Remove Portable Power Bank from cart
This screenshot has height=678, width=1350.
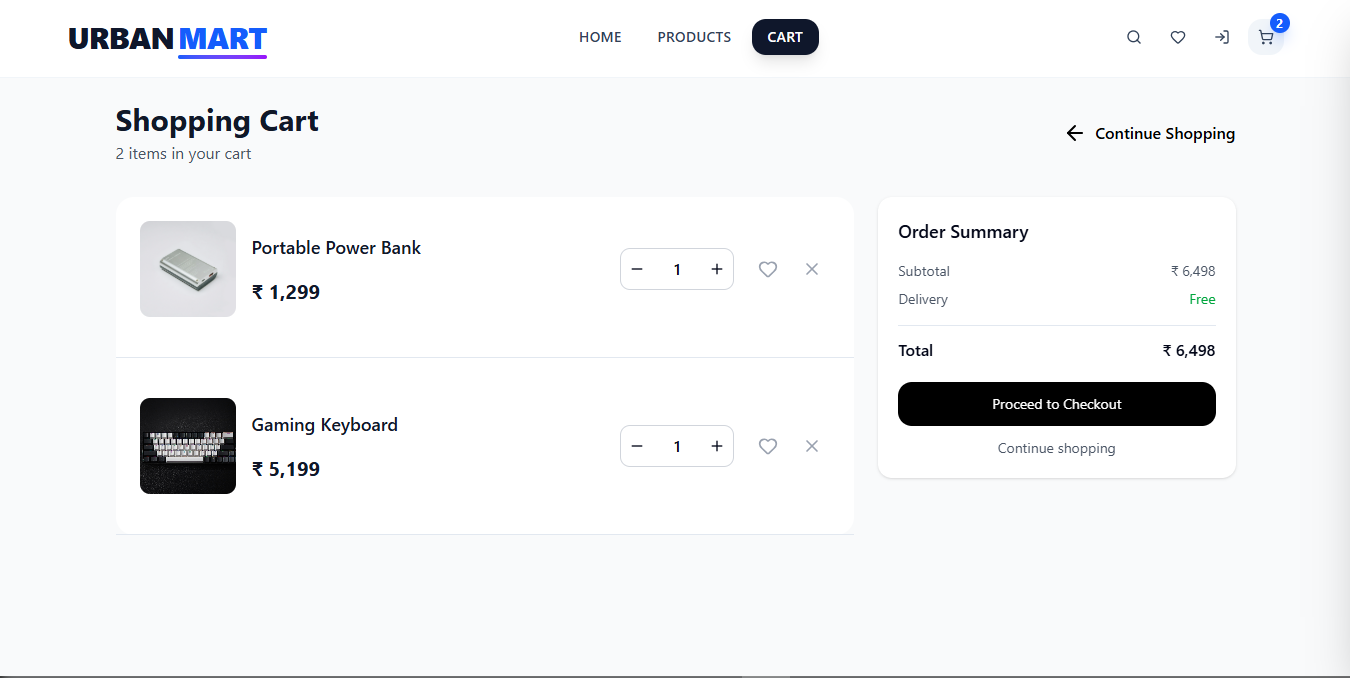812,269
